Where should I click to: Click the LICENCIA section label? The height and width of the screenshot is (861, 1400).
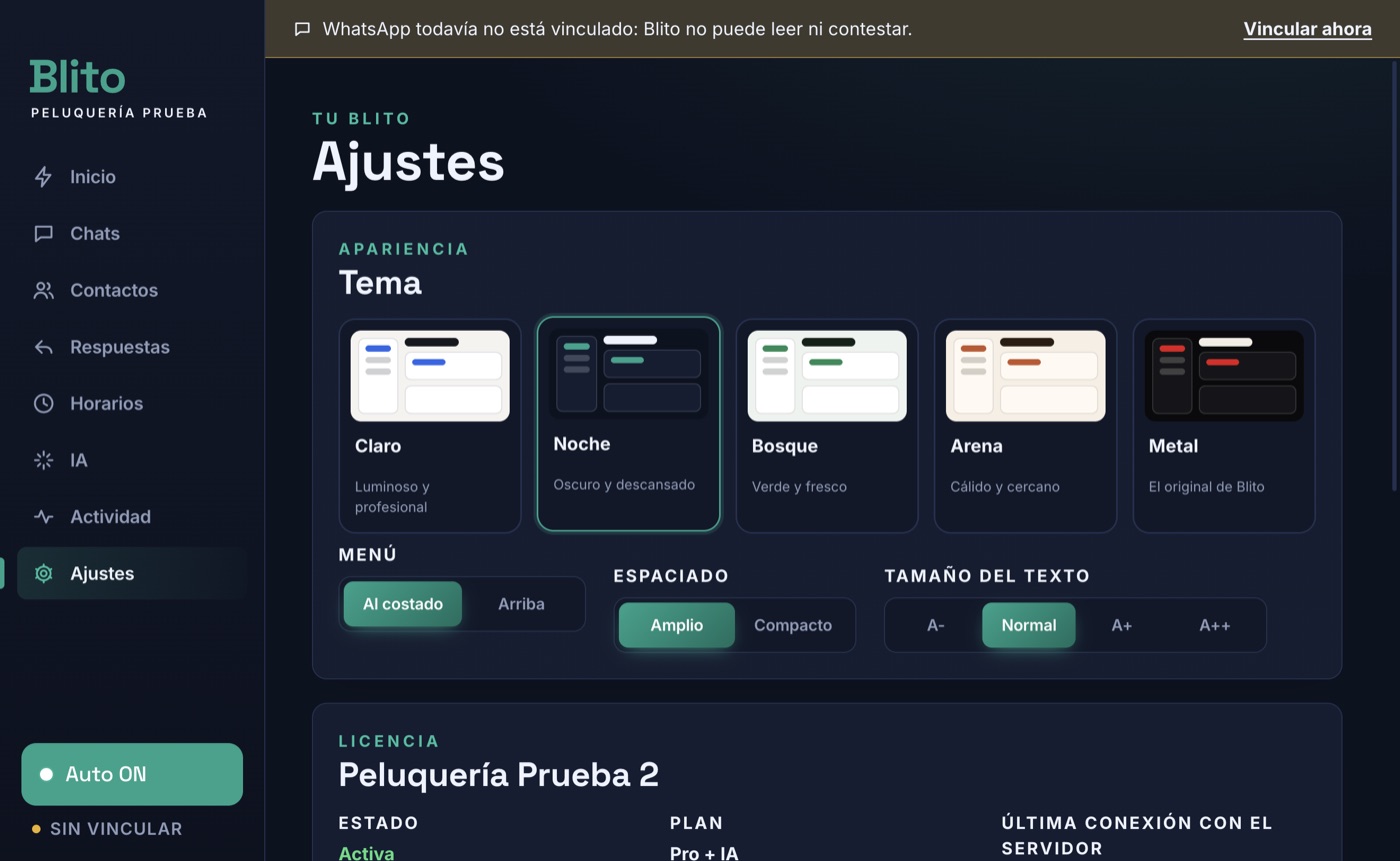pyautogui.click(x=389, y=741)
